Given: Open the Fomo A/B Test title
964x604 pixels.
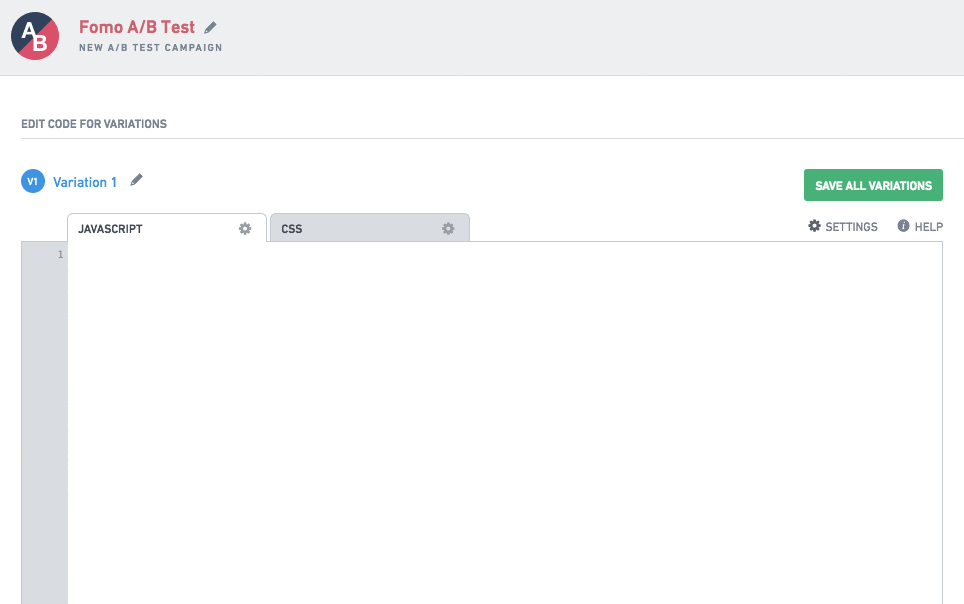Looking at the screenshot, I should pos(136,27).
